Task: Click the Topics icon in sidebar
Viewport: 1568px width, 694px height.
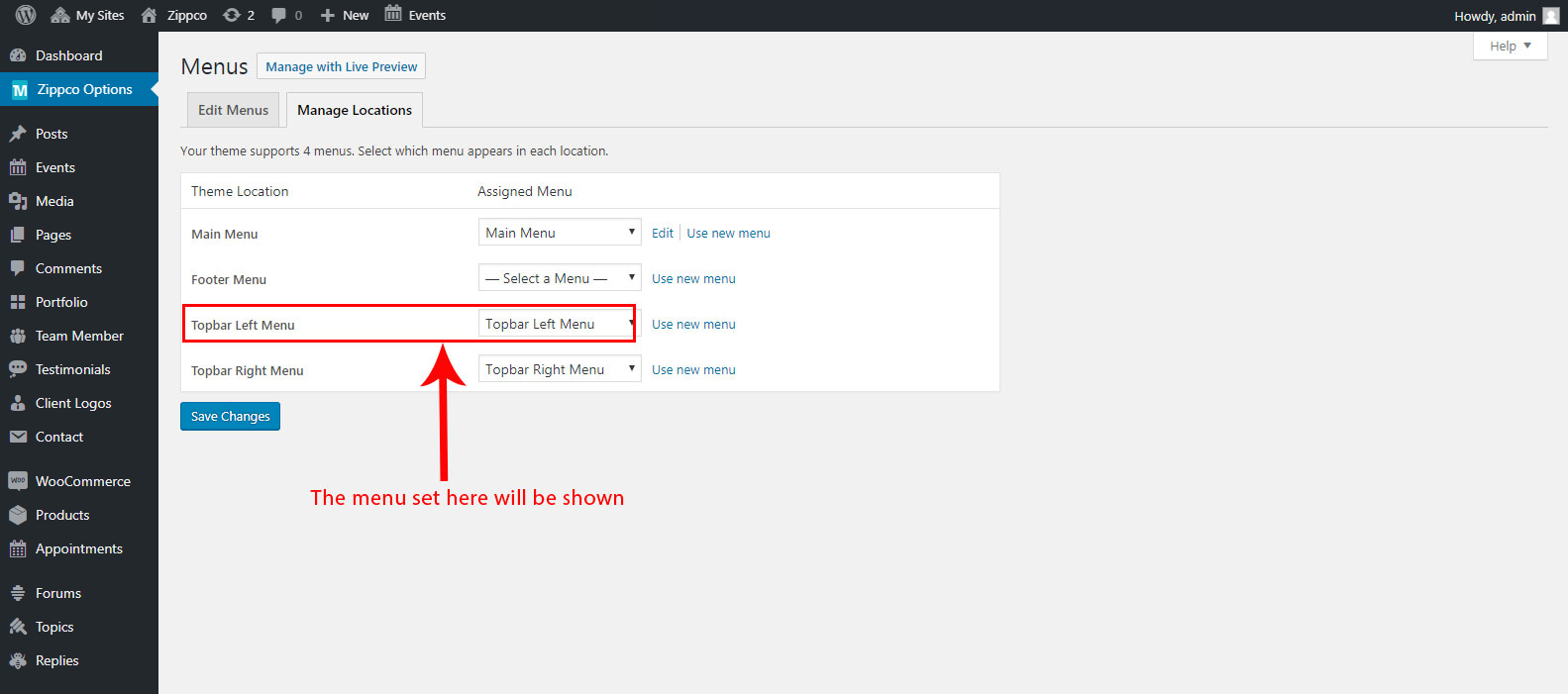Action: click(18, 627)
